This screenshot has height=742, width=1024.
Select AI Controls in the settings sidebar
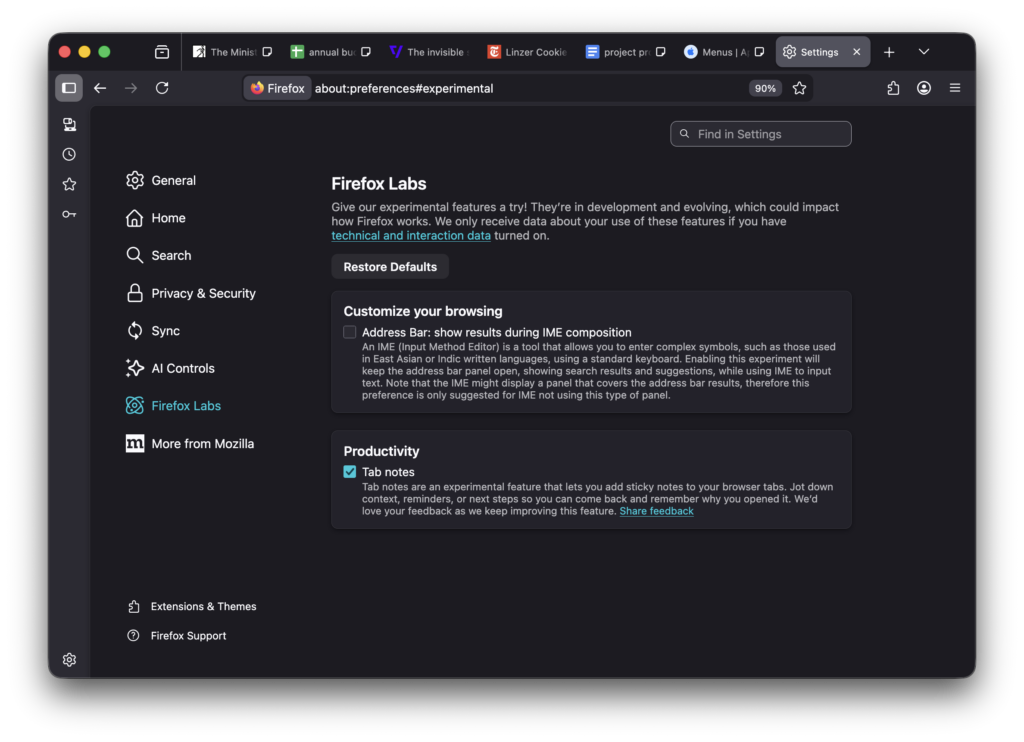coord(182,368)
